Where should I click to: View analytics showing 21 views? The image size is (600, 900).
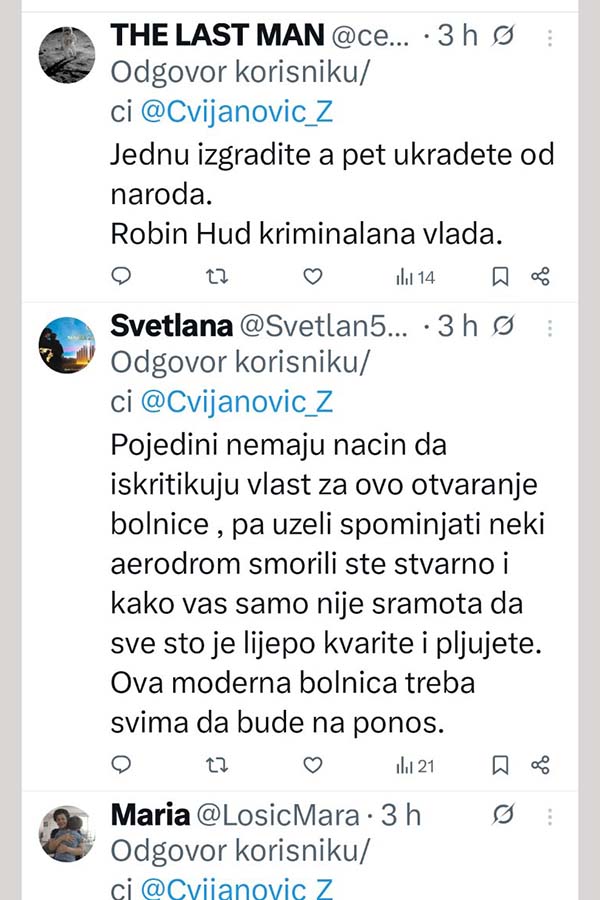pos(415,766)
